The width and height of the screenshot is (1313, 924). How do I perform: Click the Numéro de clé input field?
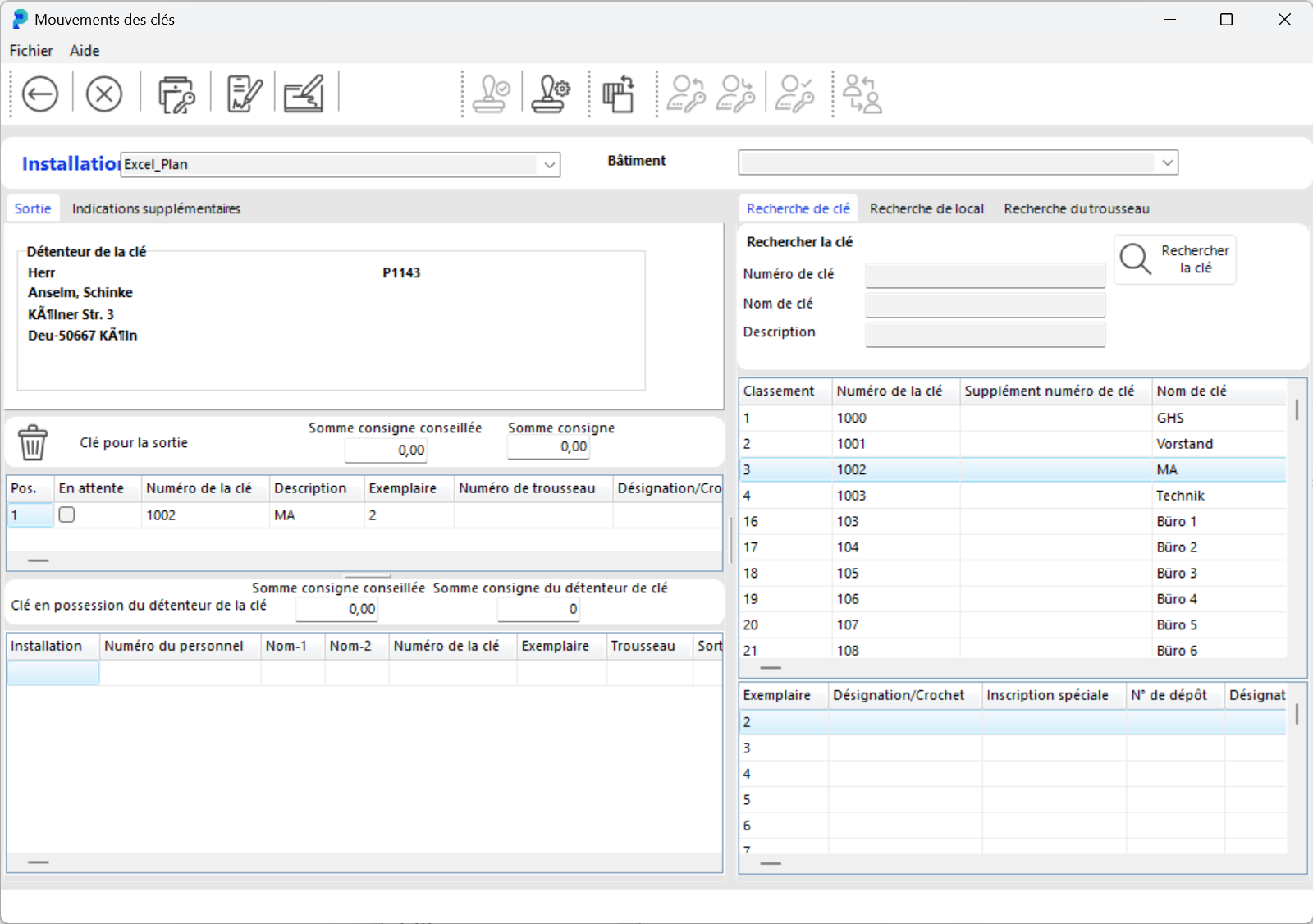[985, 275]
